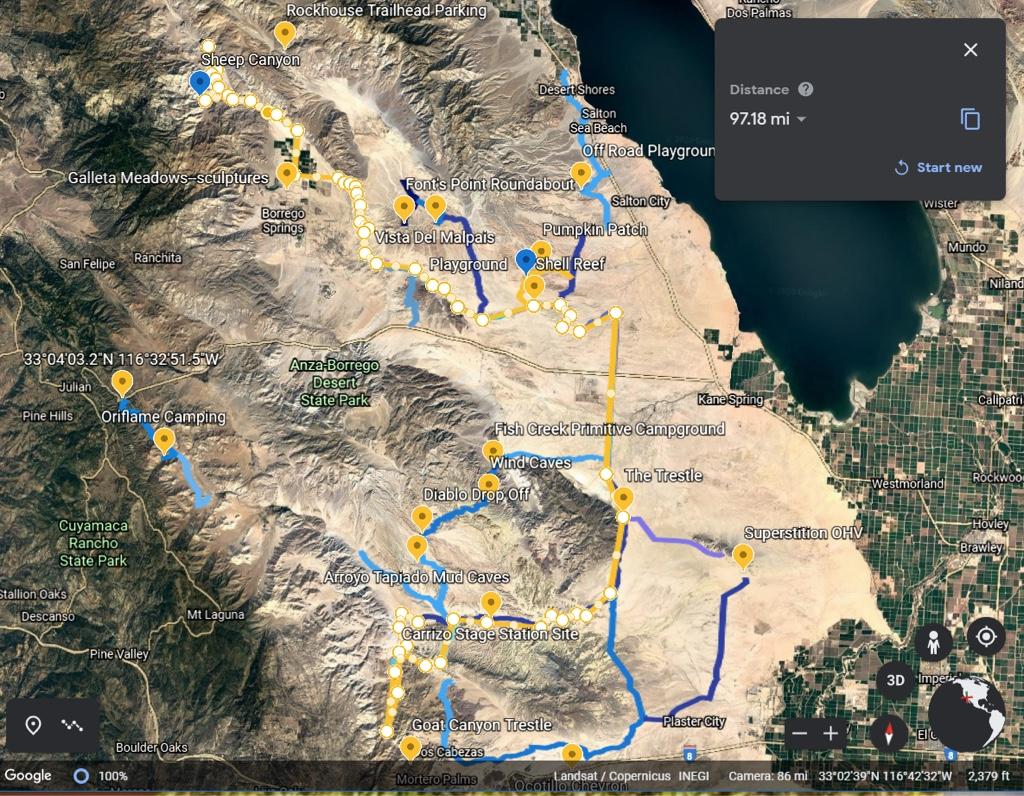Copy the measured distance to clipboard
Screen dimensions: 1024x796
point(970,119)
